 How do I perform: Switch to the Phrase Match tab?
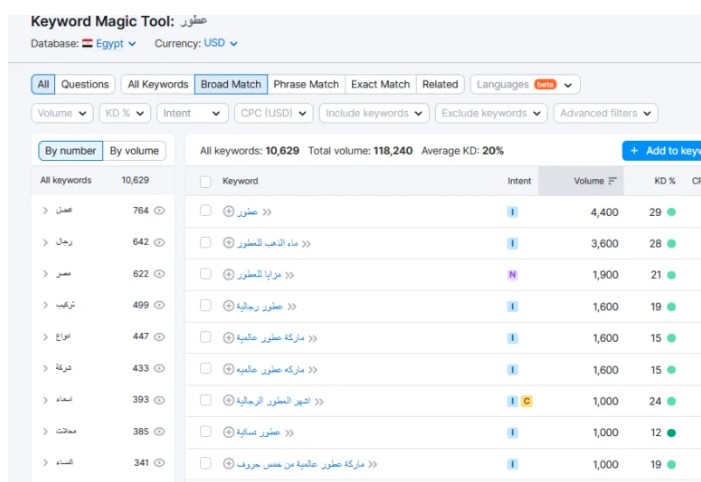click(x=306, y=85)
